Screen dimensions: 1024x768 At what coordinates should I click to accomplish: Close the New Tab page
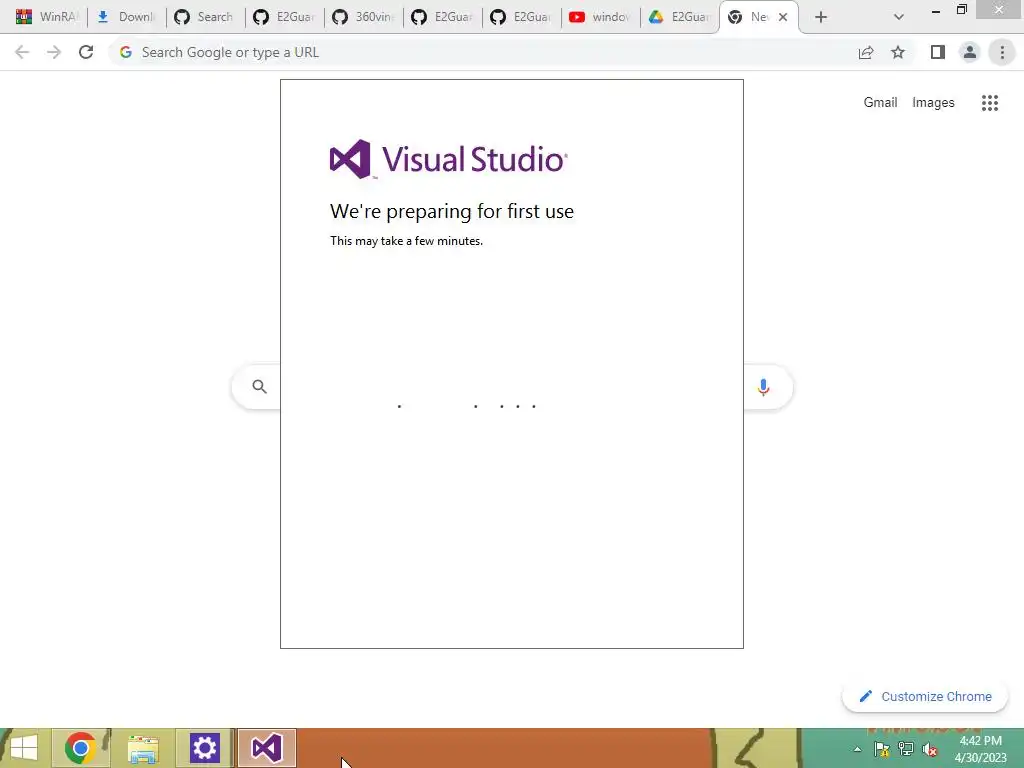[783, 17]
